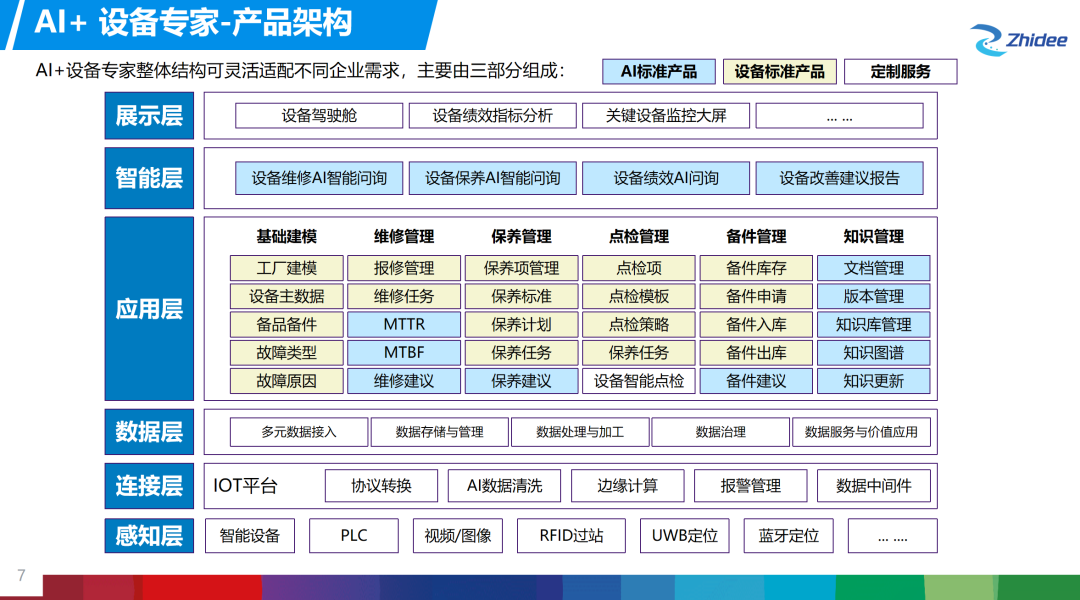The height and width of the screenshot is (600, 1080).
Task: Click the 定制服务 legend box
Action: (900, 72)
